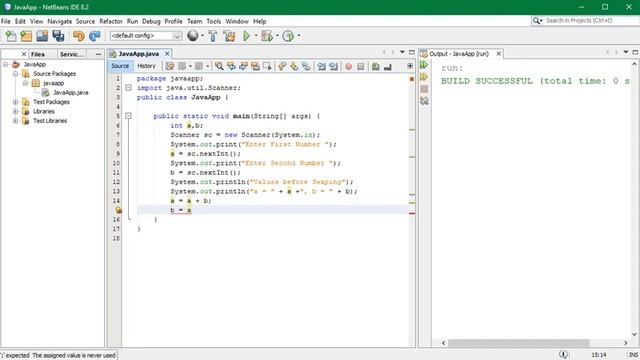Open the Debug Project dropdown arrow
This screenshot has height=360, width=640.
278,36
